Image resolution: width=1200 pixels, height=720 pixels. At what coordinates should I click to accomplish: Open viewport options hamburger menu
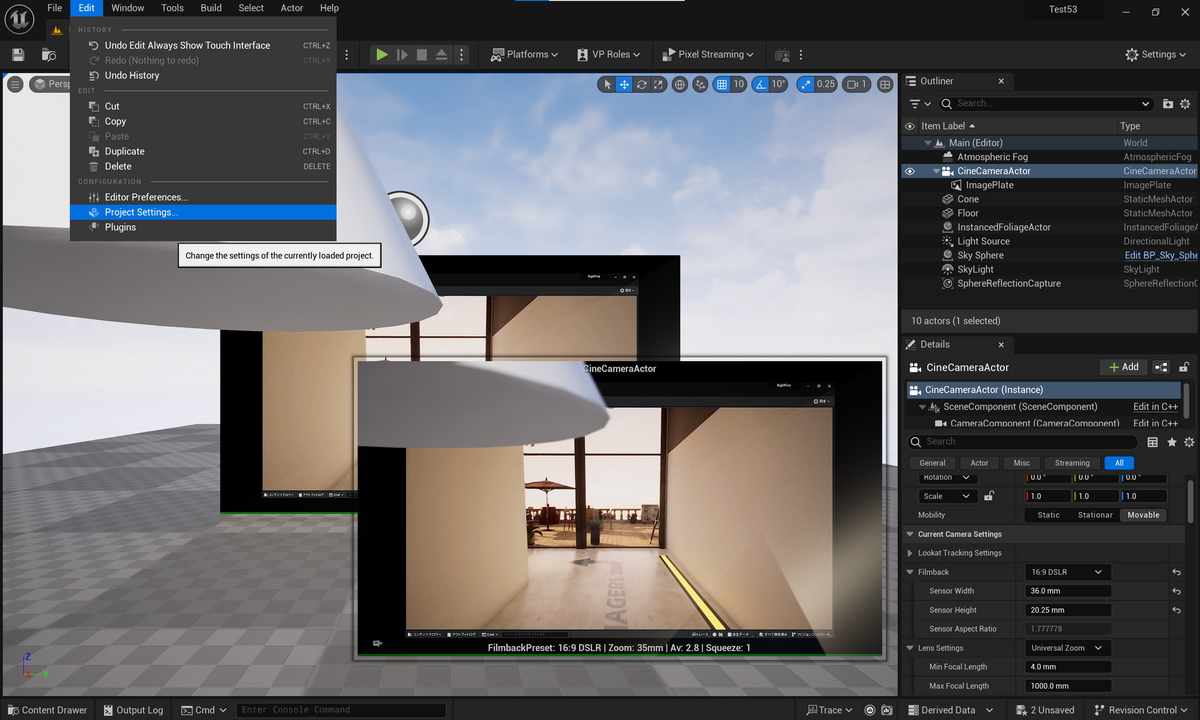coord(15,85)
